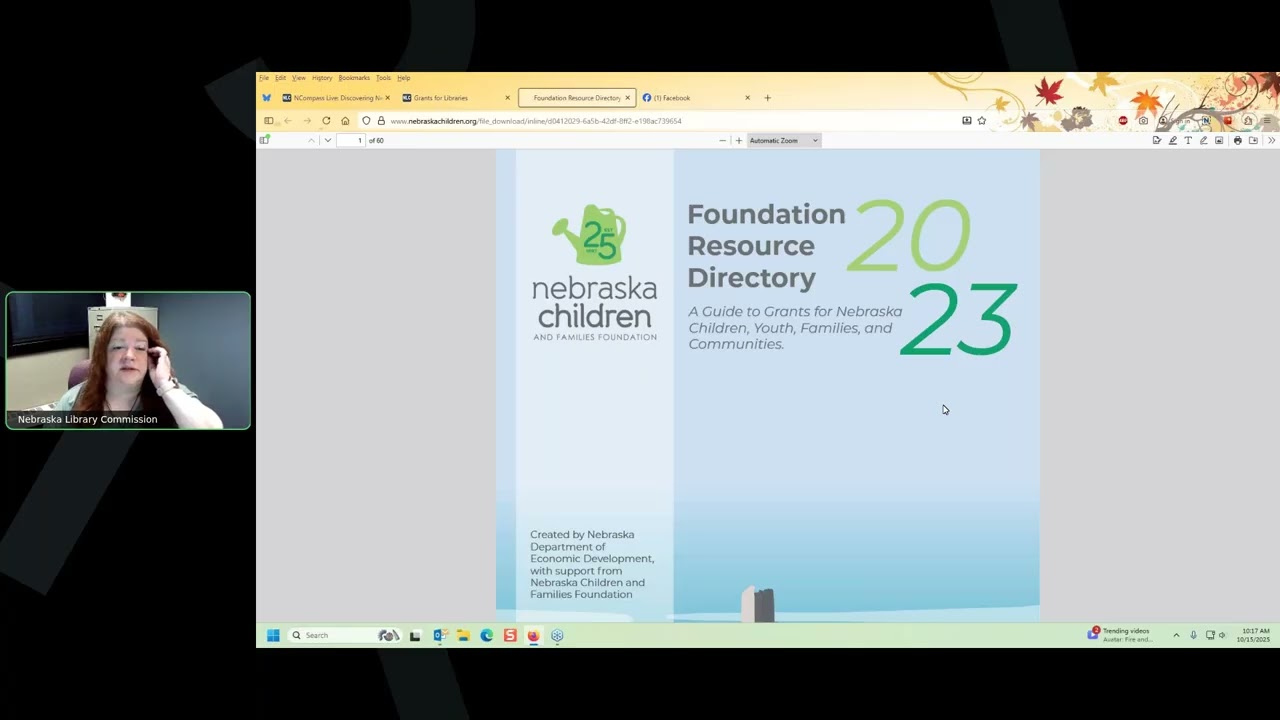Open the blue N extension icon

(x=1206, y=121)
